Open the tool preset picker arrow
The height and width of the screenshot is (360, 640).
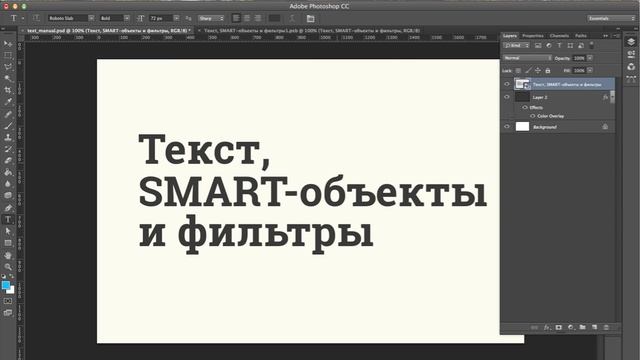click(x=23, y=18)
